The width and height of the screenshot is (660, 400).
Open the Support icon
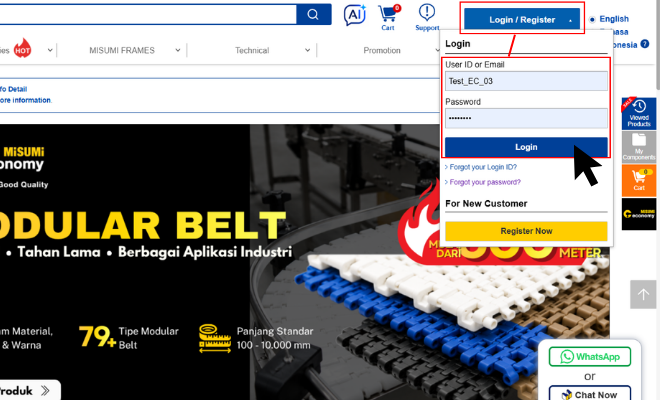[x=427, y=17]
